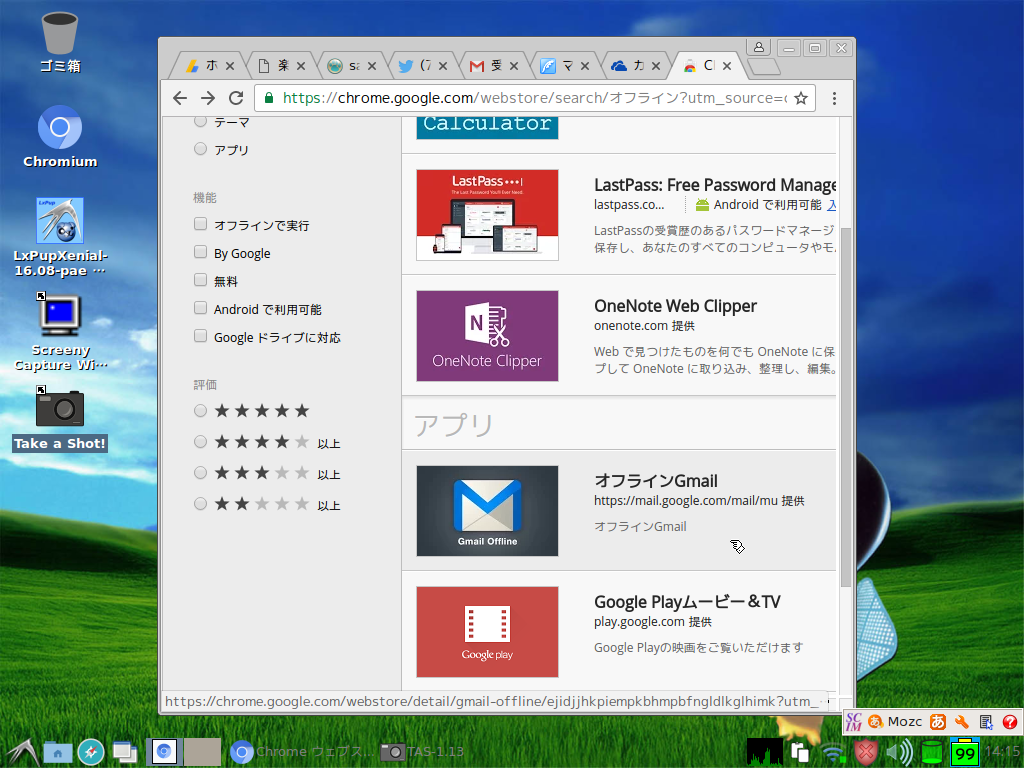Open the Chrome three-dot menu
Viewport: 1024px width, 768px height.
[x=834, y=98]
